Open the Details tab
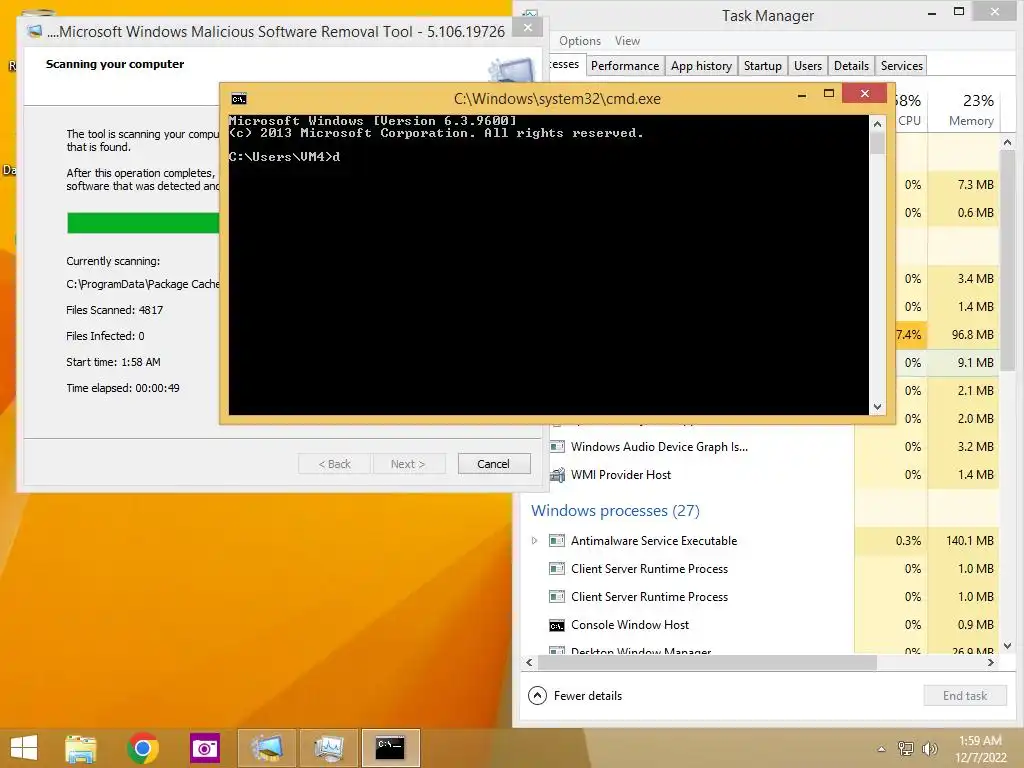1024x768 pixels. (852, 65)
